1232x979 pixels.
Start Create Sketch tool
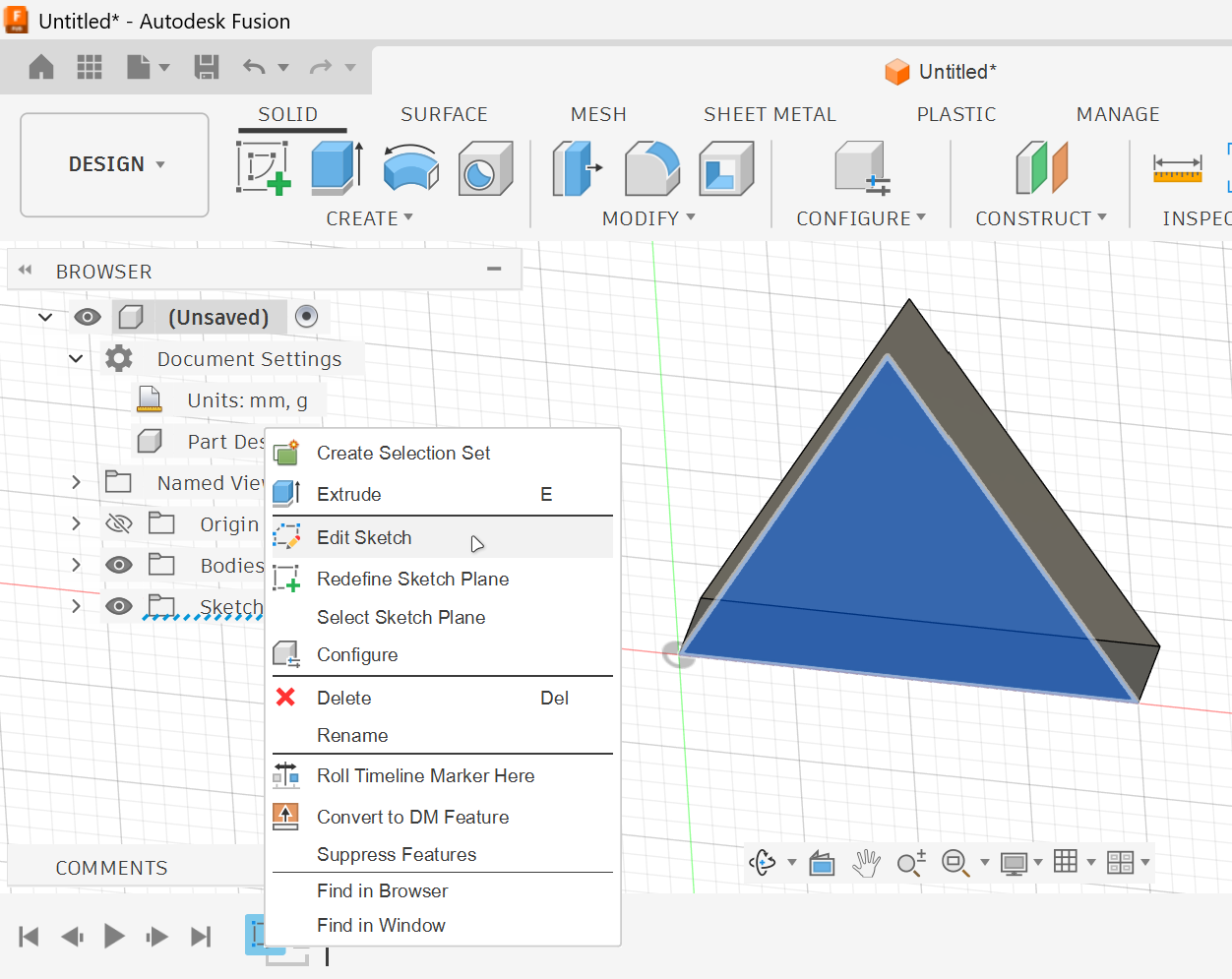click(264, 168)
